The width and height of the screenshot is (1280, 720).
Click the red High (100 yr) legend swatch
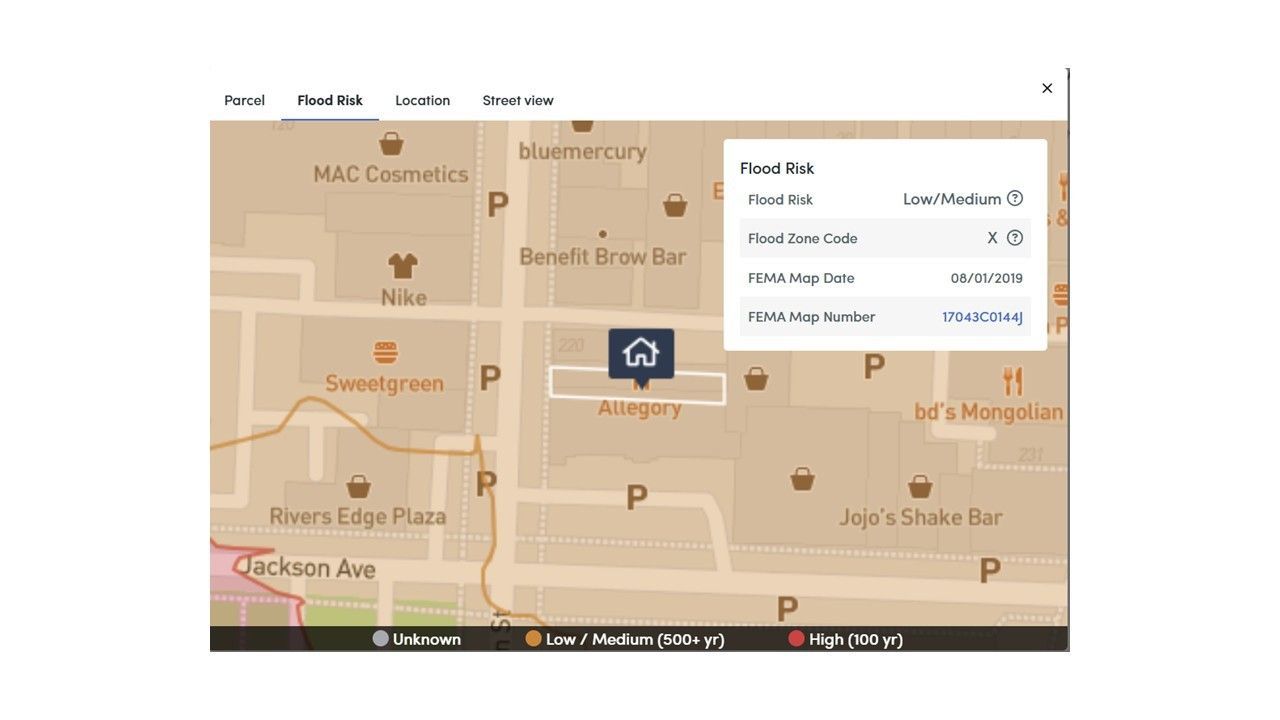click(796, 638)
